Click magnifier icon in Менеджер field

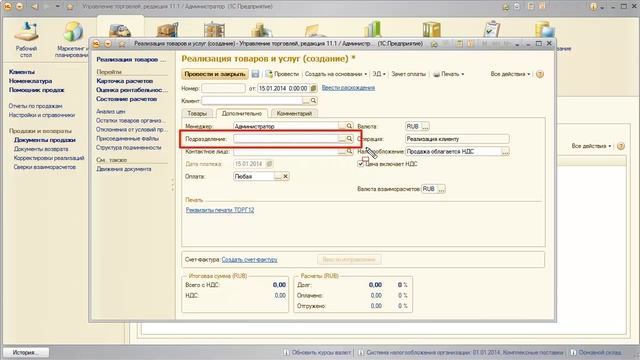pyautogui.click(x=349, y=126)
